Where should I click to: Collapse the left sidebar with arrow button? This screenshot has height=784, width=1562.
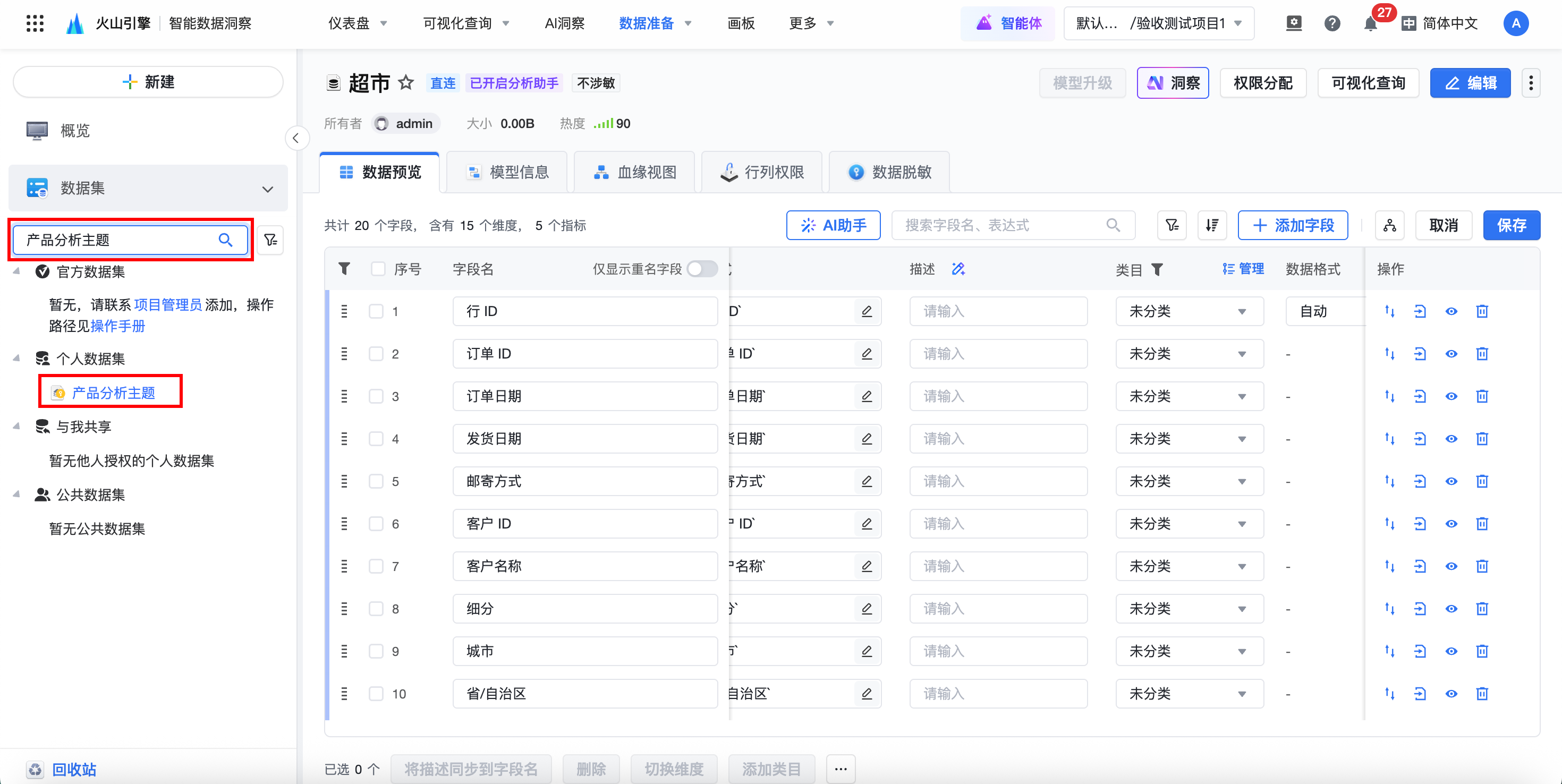tap(296, 138)
